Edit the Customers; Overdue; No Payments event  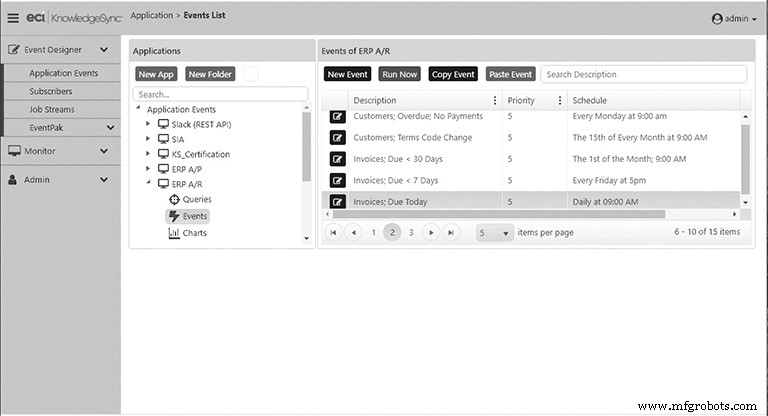337,116
